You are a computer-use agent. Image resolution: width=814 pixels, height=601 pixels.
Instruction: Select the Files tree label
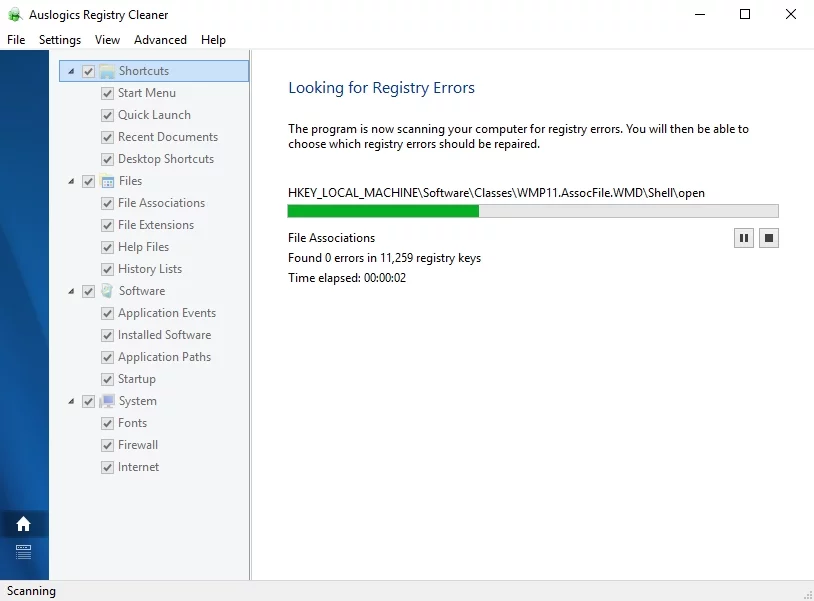(x=130, y=181)
